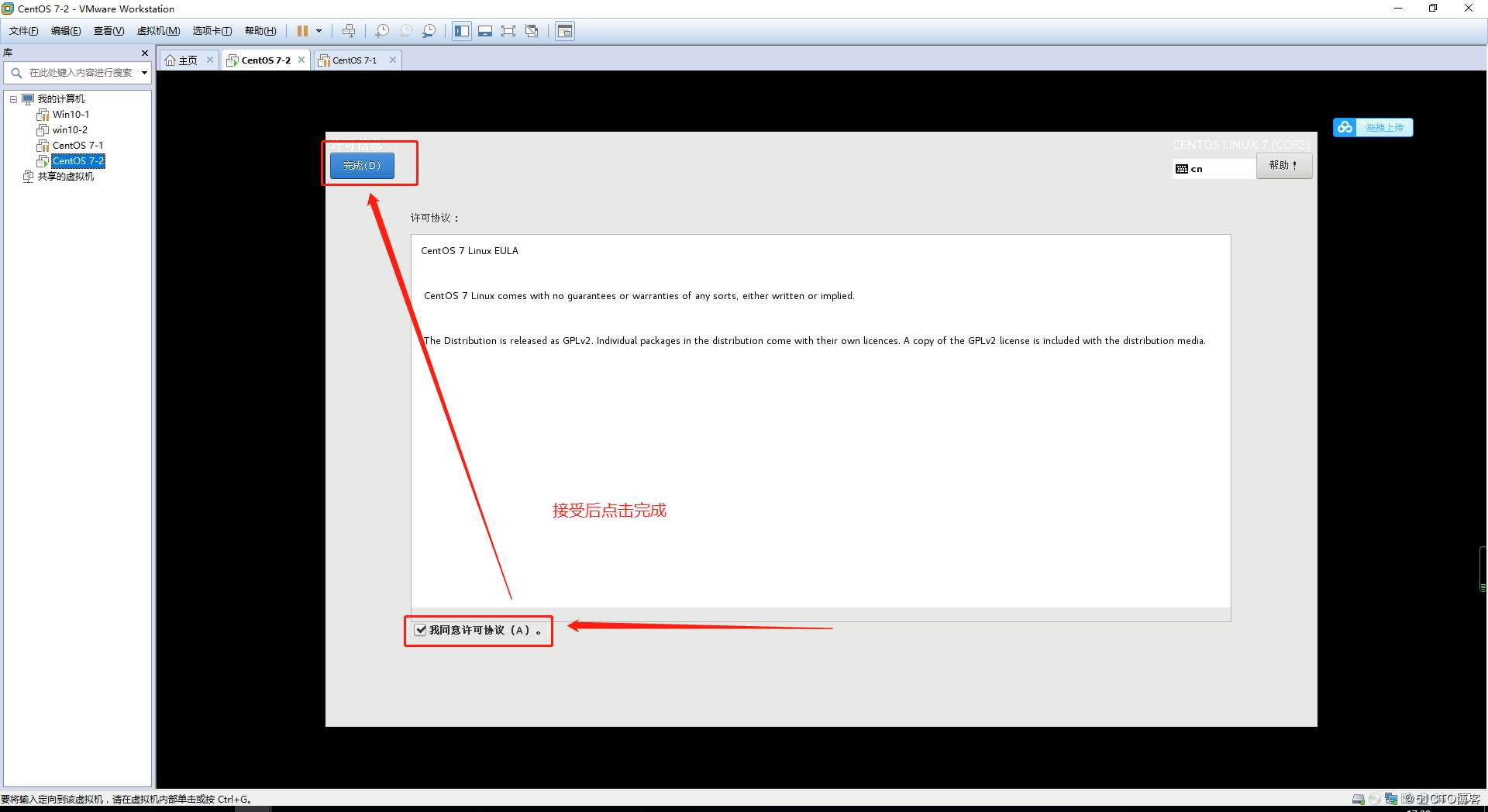The height and width of the screenshot is (812, 1488).
Task: Close the 库 library panel
Action: (x=144, y=53)
